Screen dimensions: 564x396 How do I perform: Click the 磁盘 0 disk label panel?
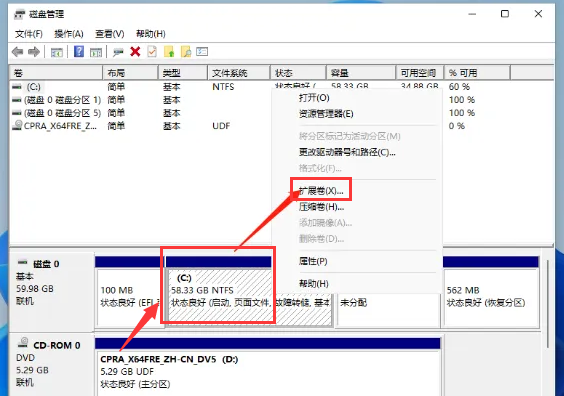51,291
